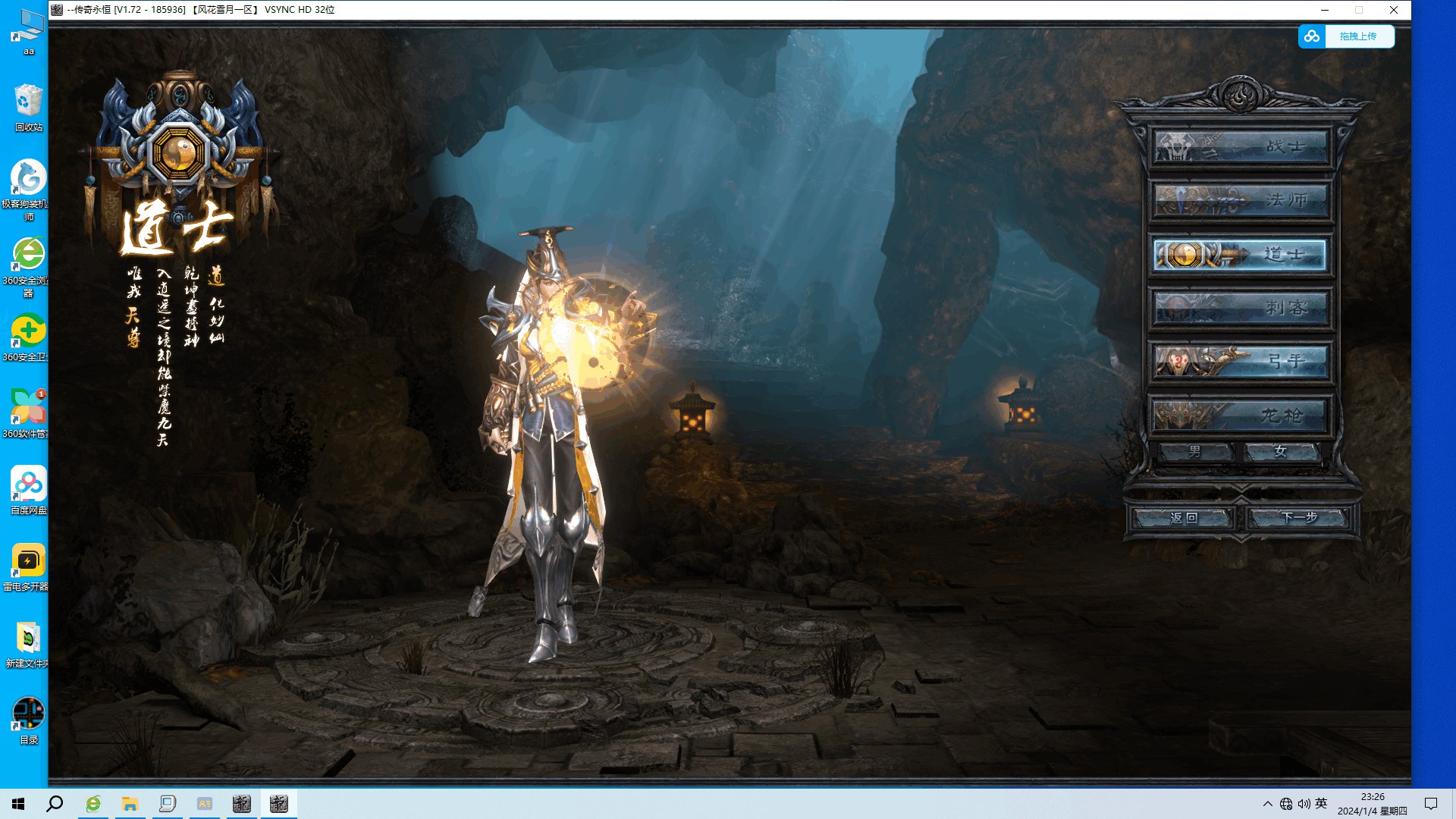This screenshot has height=819, width=1456.
Task: Open the notification center icon
Action: pyautogui.click(x=1432, y=804)
